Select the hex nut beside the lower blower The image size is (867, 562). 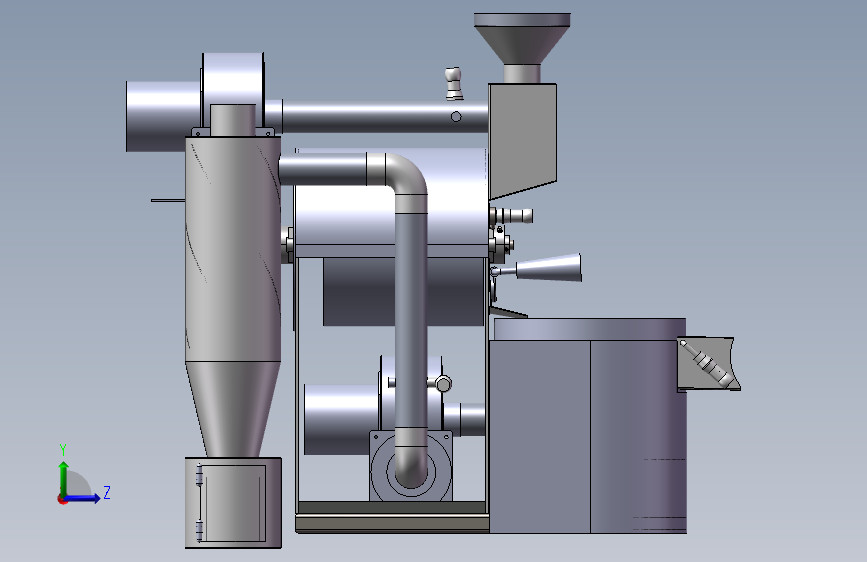pos(443,383)
